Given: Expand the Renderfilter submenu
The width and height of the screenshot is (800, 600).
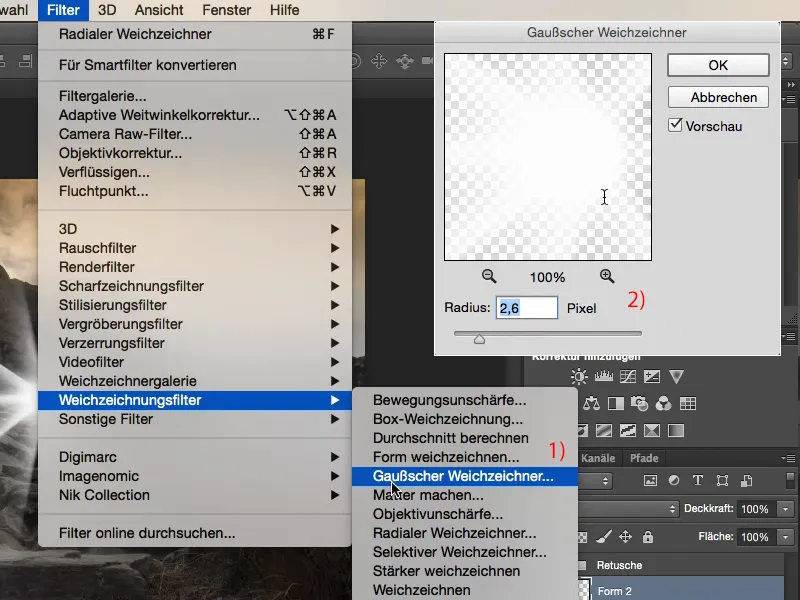Looking at the screenshot, I should [x=195, y=267].
